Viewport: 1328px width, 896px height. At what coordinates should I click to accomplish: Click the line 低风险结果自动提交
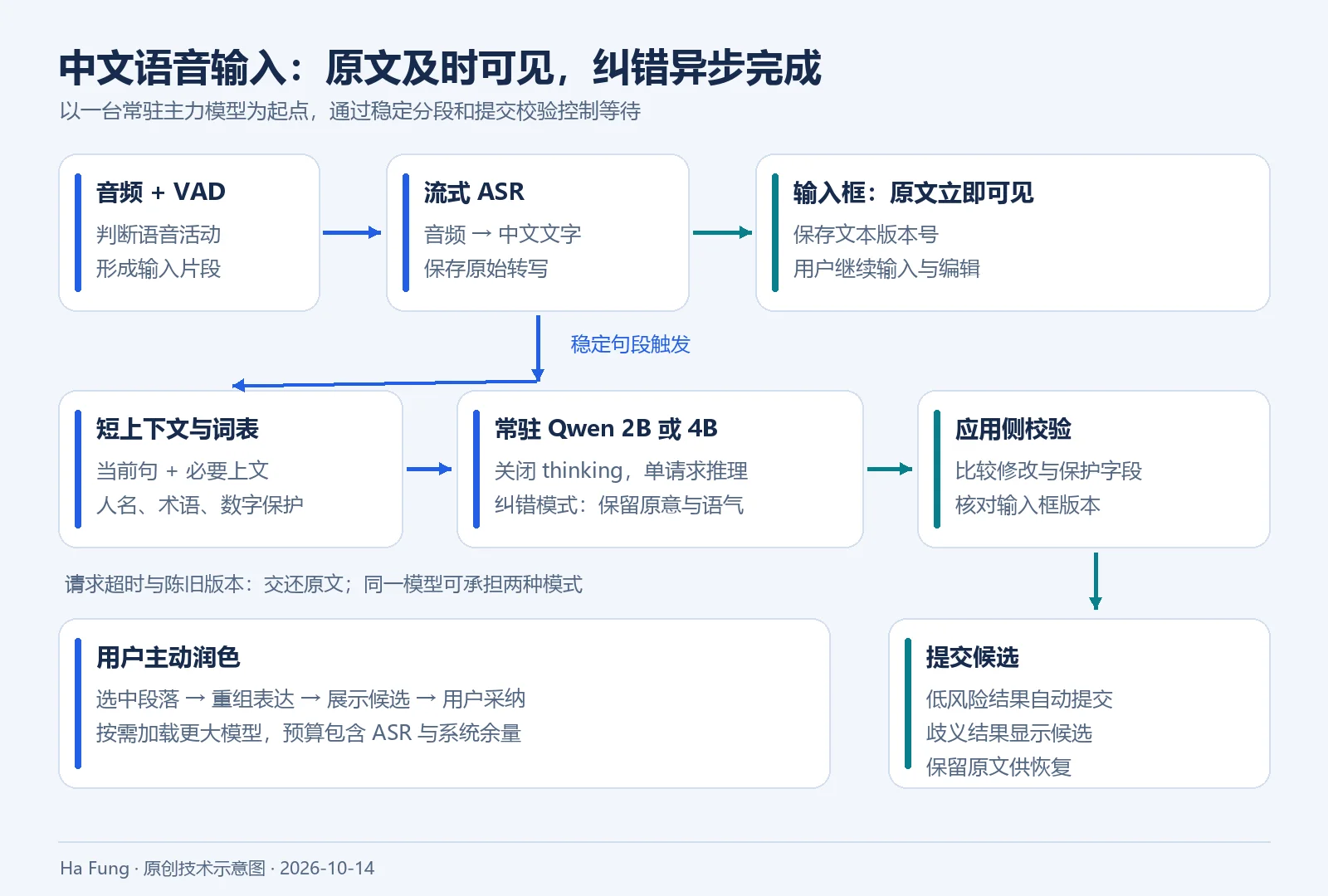1019,699
